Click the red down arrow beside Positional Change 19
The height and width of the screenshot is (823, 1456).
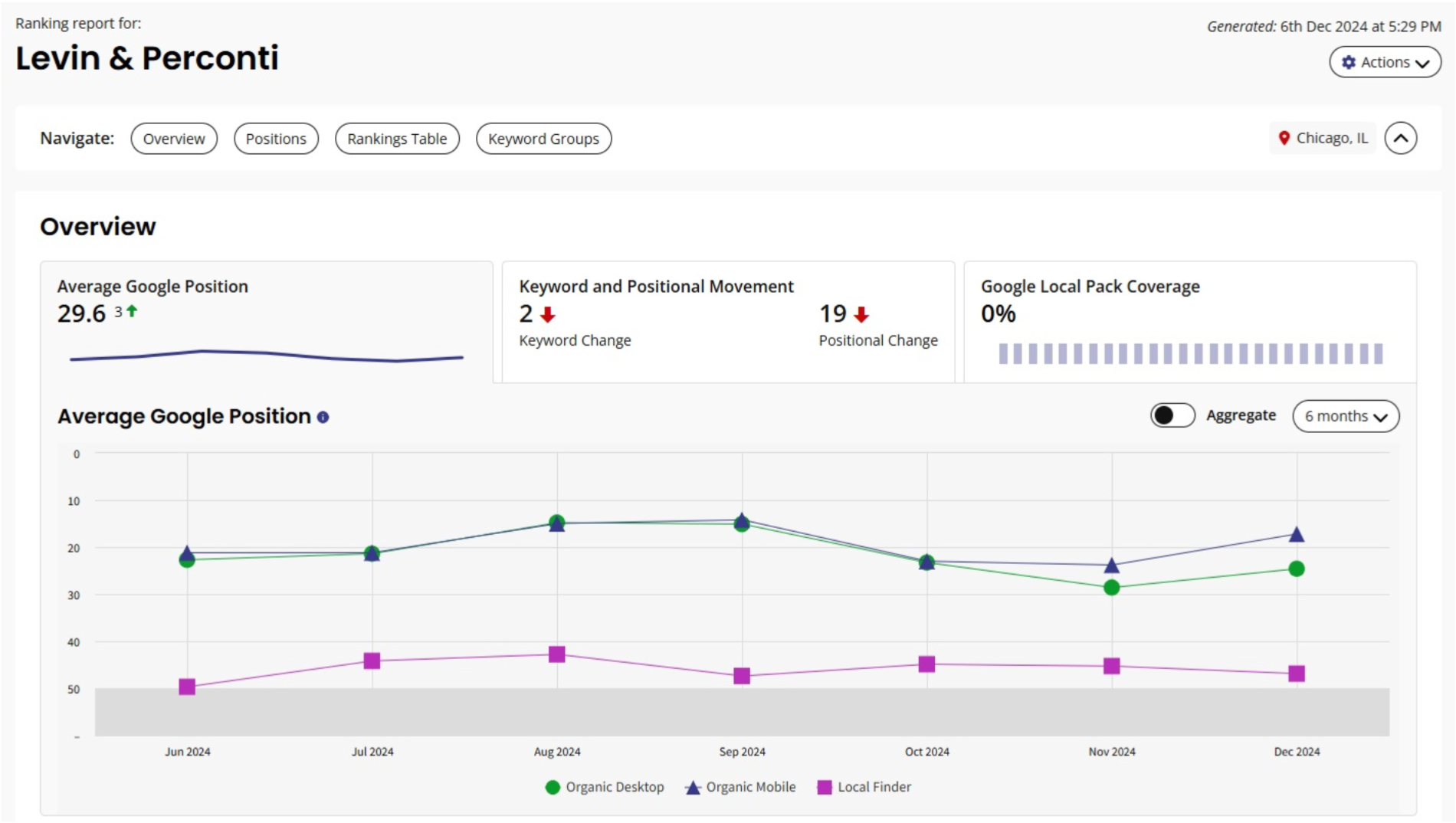(x=861, y=314)
